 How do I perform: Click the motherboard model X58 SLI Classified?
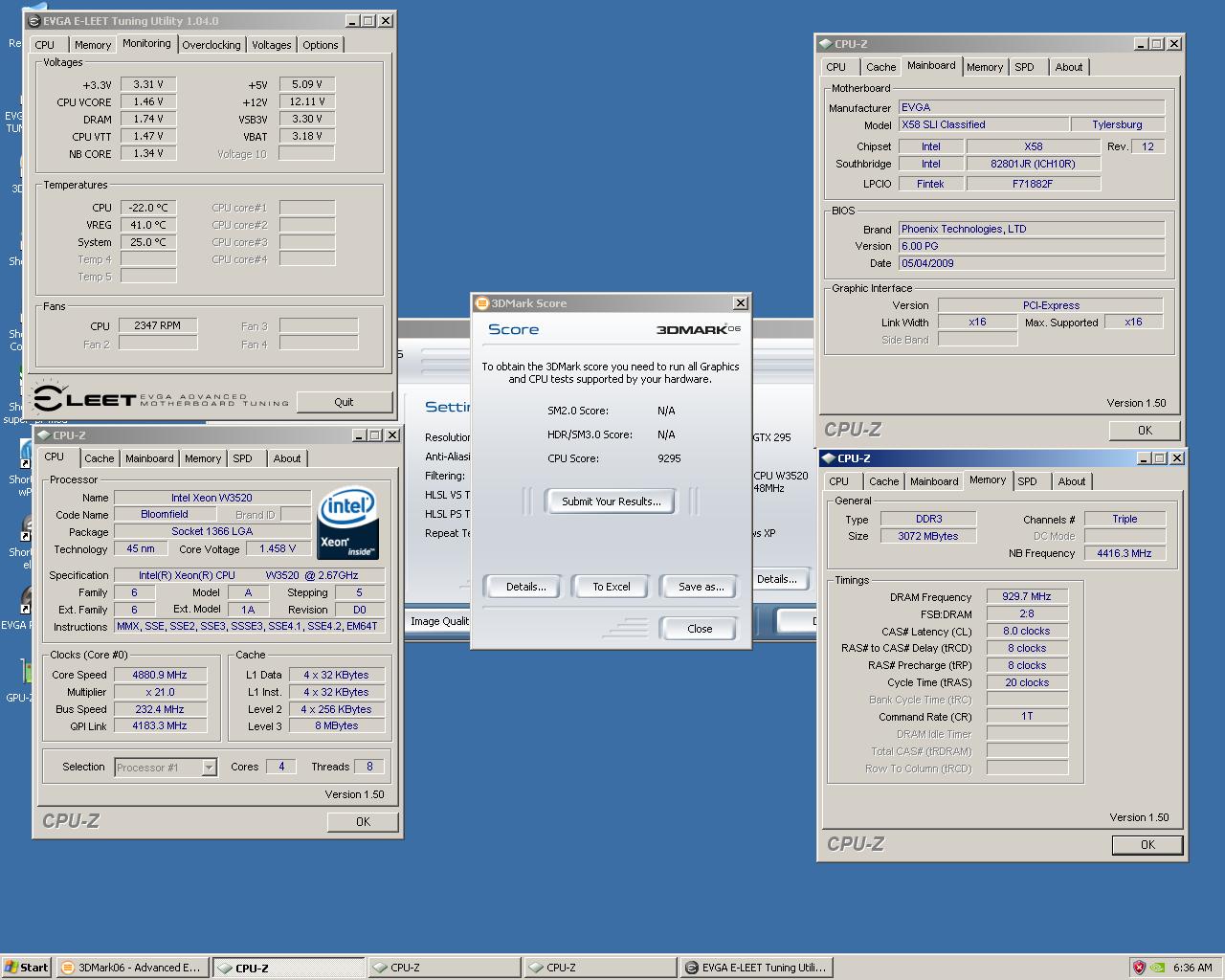pos(984,124)
